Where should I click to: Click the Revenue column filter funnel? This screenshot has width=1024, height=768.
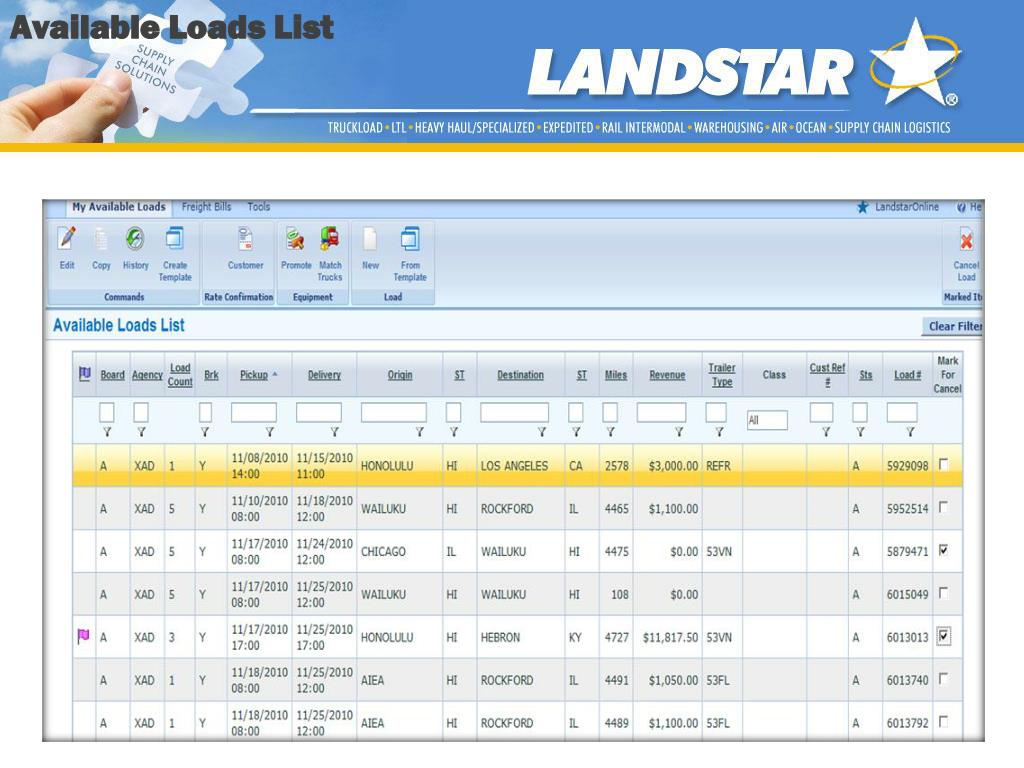tap(679, 432)
